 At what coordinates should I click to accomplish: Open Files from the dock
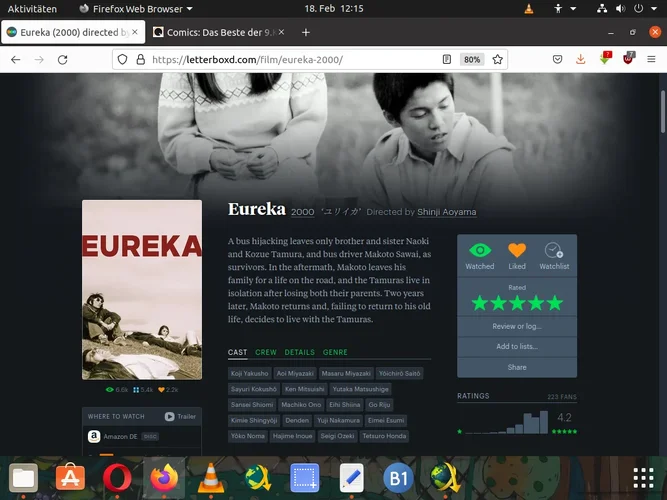click(x=23, y=478)
